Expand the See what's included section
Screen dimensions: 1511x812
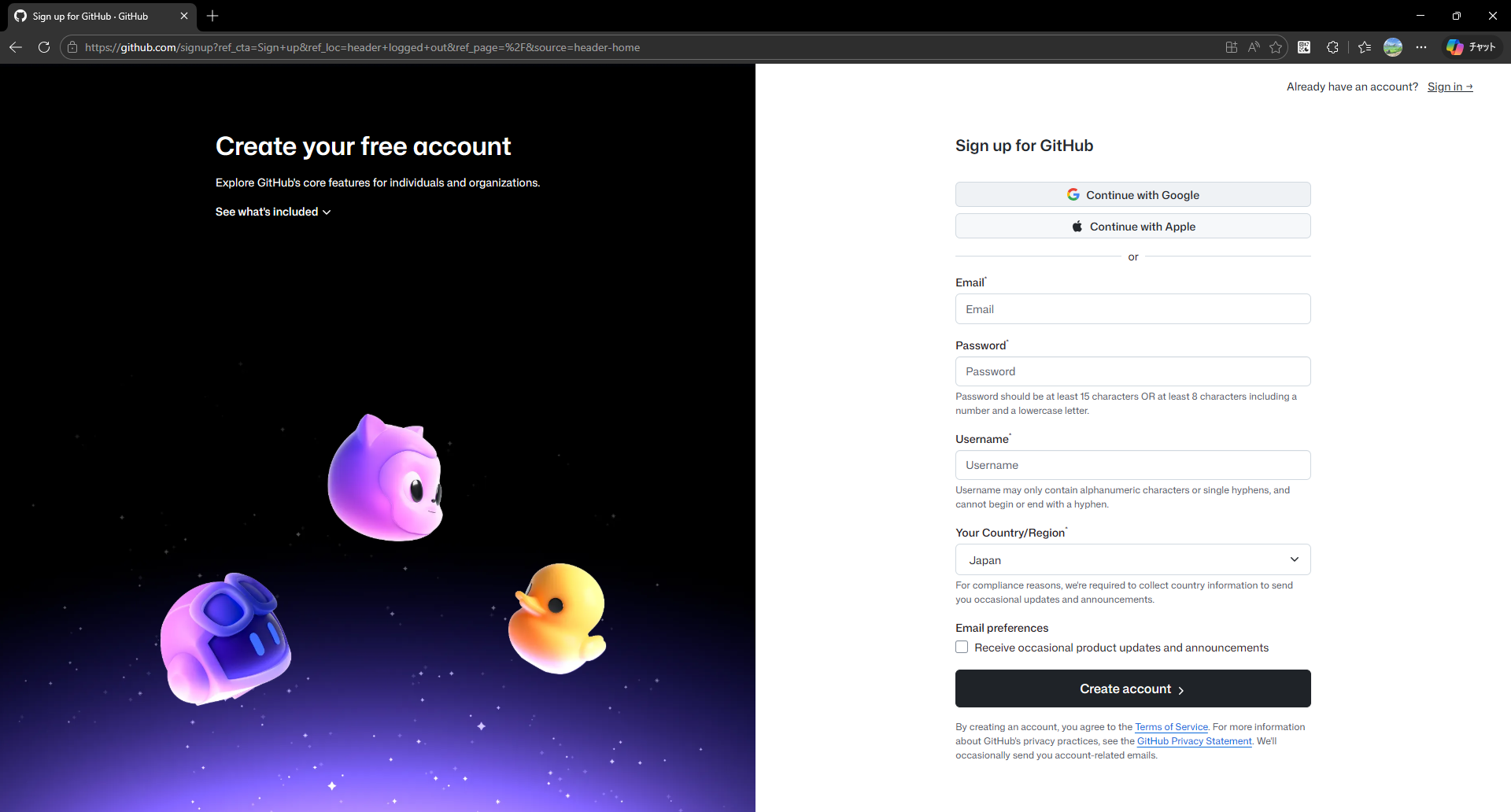272,212
